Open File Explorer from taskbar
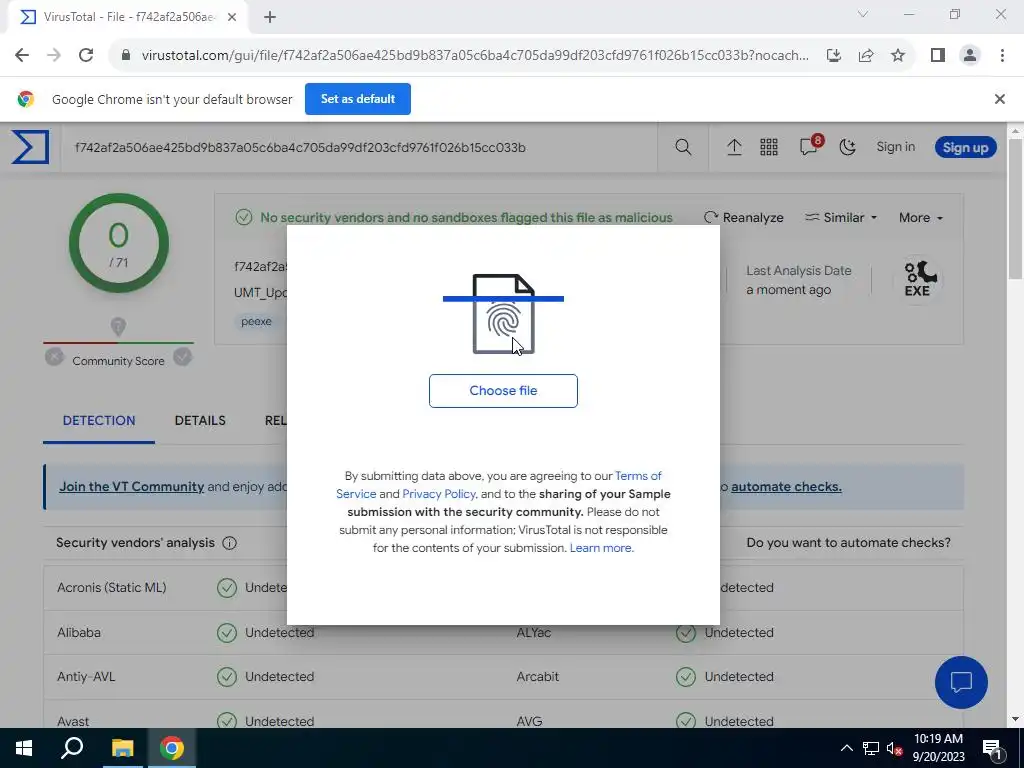This screenshot has width=1024, height=768. 122,748
